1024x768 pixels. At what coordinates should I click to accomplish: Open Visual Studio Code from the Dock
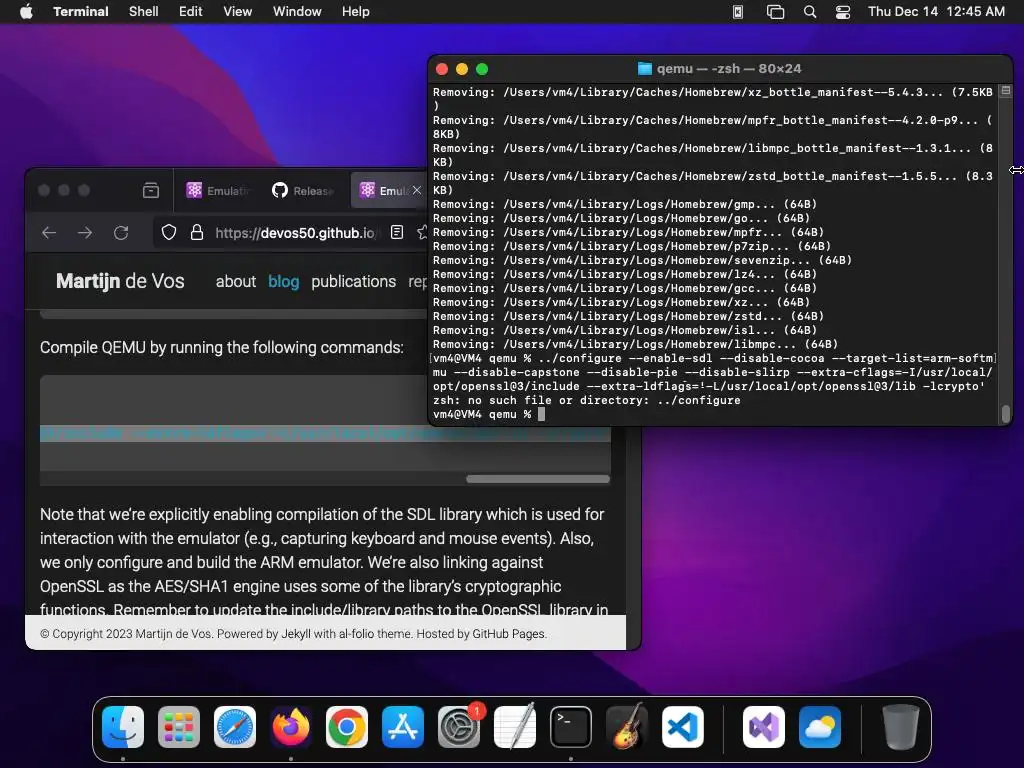point(683,727)
